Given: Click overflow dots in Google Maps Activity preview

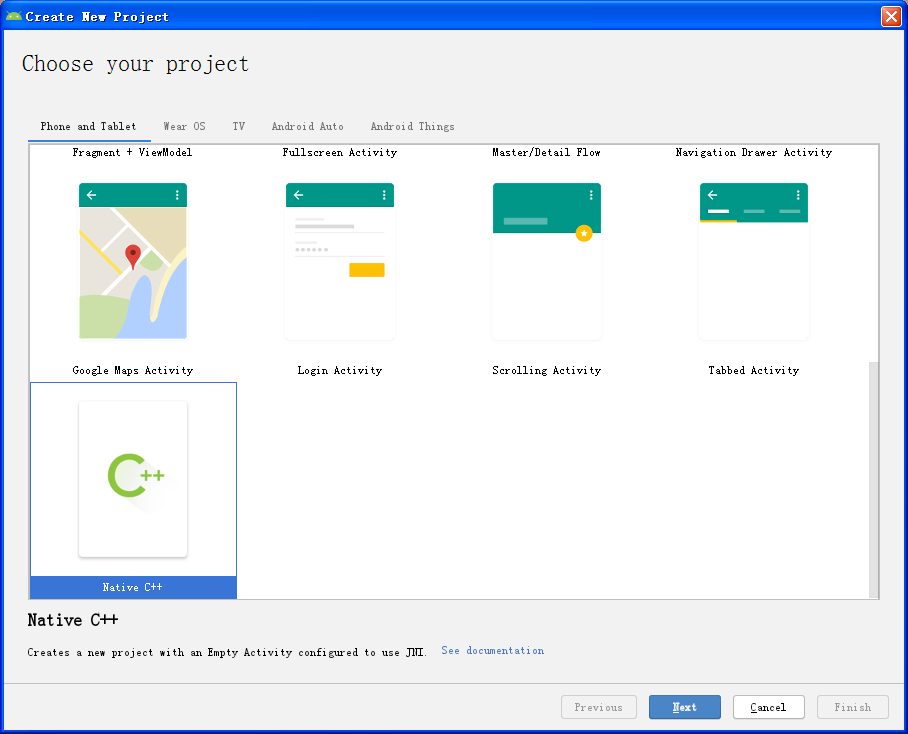Looking at the screenshot, I should point(177,195).
